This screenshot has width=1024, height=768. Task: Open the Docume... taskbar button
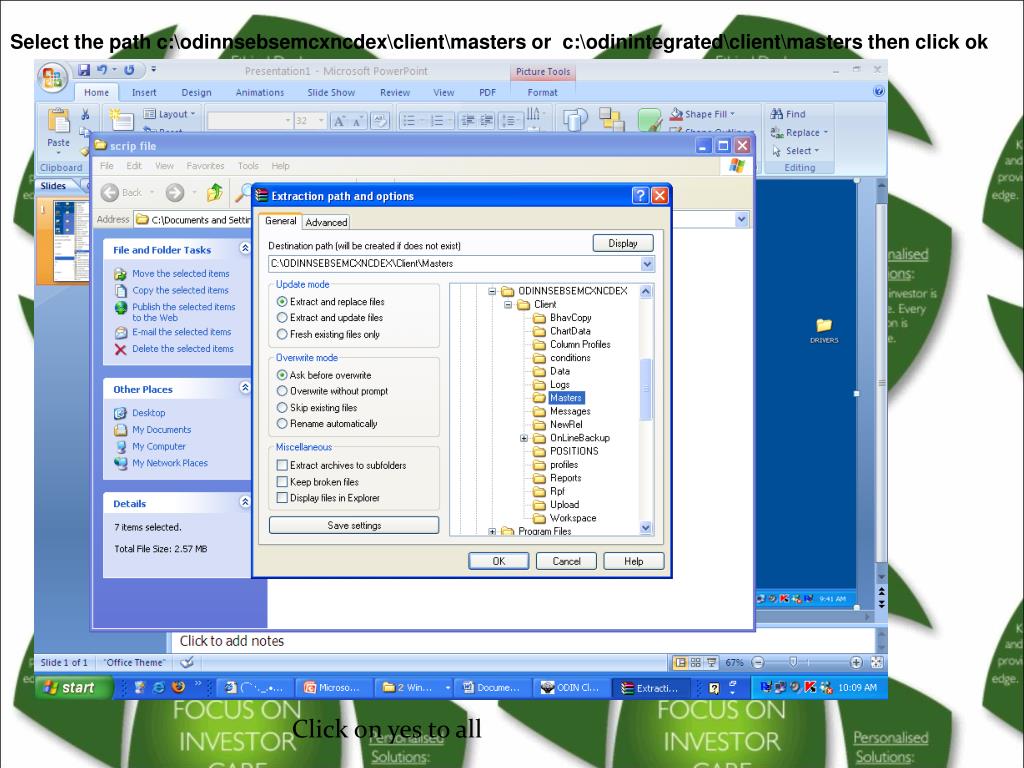point(493,688)
